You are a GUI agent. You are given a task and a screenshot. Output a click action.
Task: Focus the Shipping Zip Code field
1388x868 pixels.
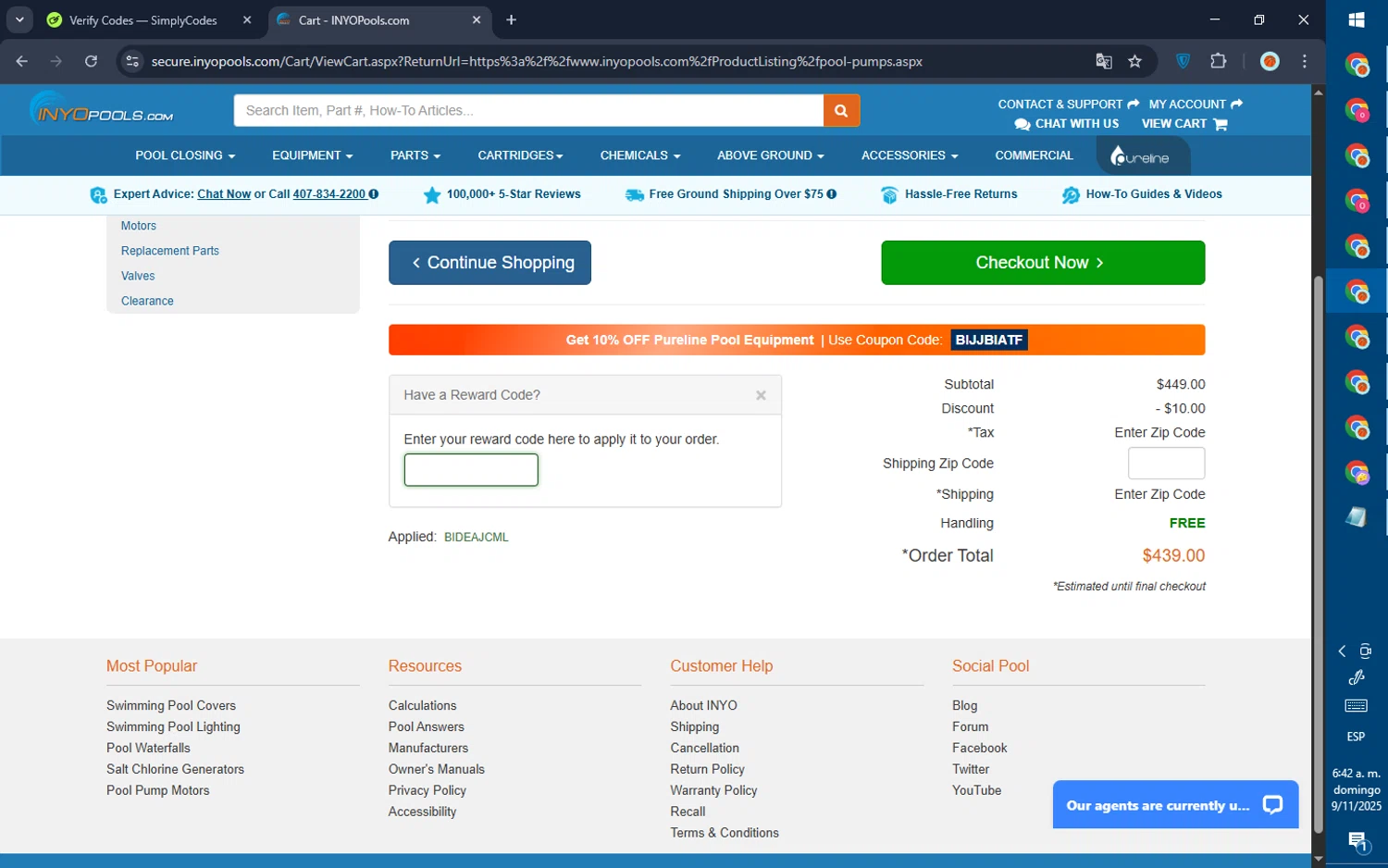click(1166, 464)
